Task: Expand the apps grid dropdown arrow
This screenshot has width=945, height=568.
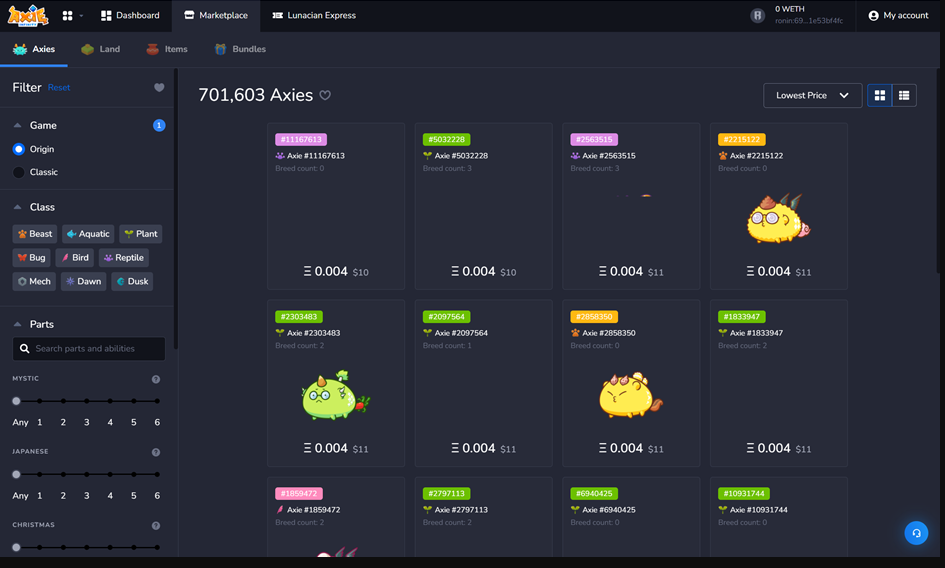Action: pos(81,16)
